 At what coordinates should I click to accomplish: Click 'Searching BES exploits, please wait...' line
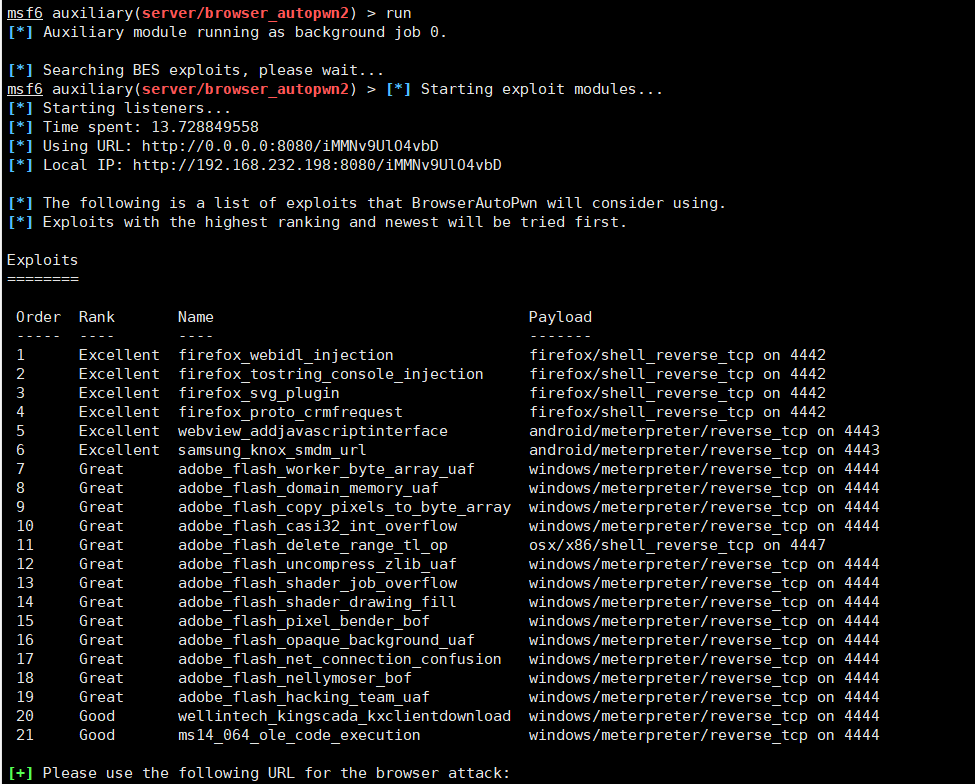click(x=213, y=70)
